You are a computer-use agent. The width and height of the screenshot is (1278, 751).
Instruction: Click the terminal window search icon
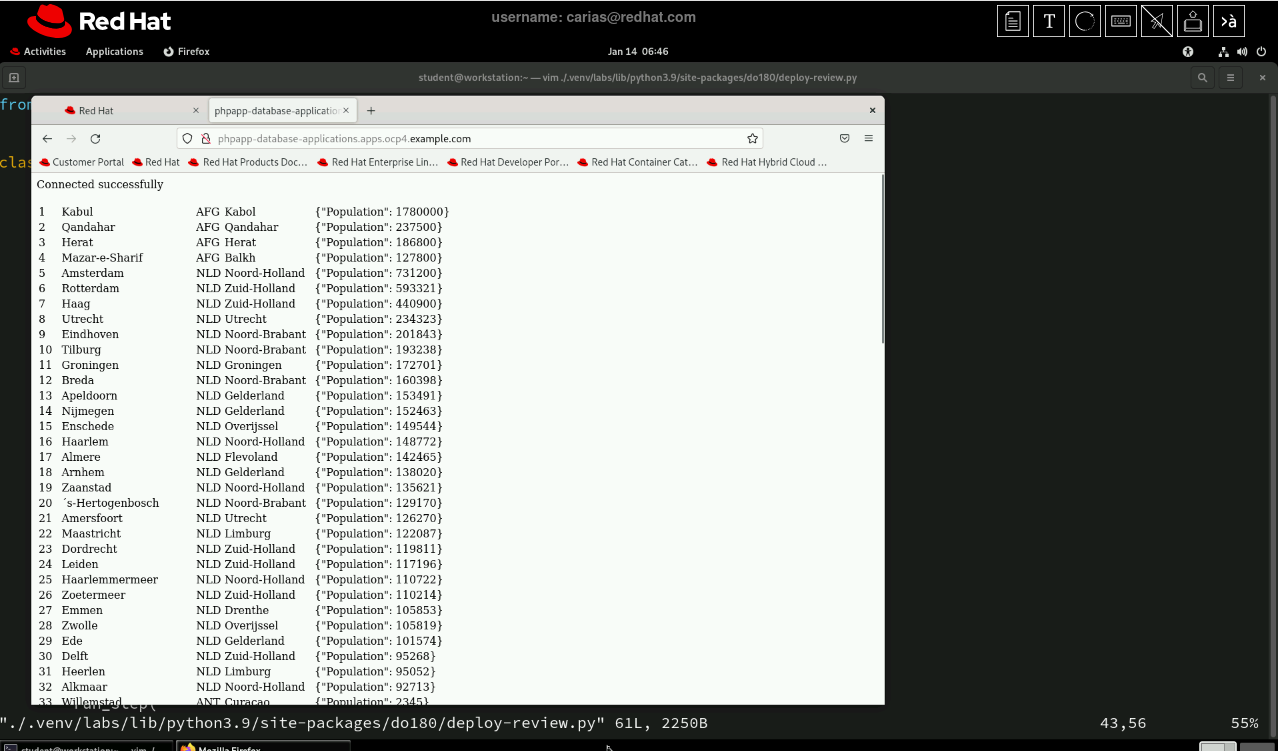point(1202,77)
